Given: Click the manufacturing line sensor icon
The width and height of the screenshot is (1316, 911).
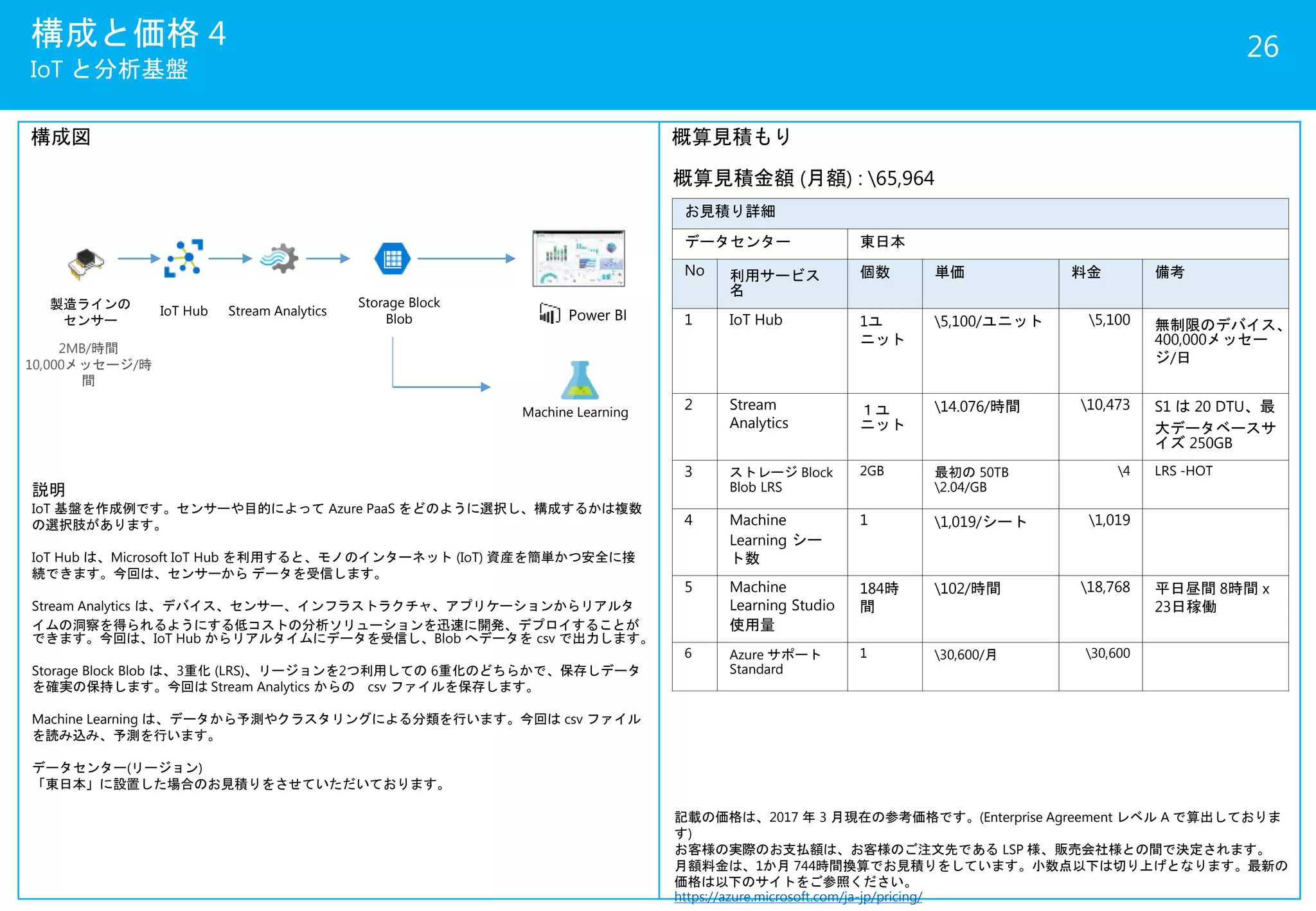Looking at the screenshot, I should (85, 263).
